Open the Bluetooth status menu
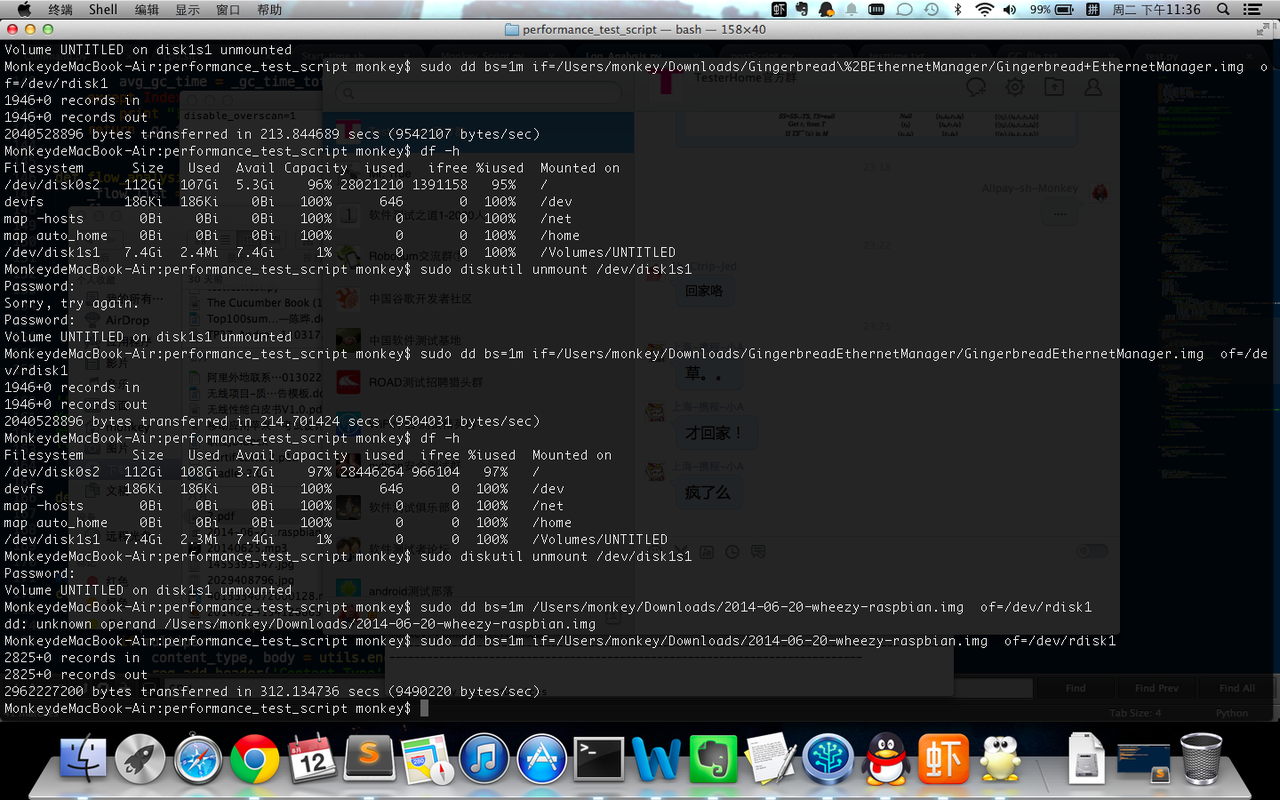This screenshot has height=800, width=1280. click(957, 9)
